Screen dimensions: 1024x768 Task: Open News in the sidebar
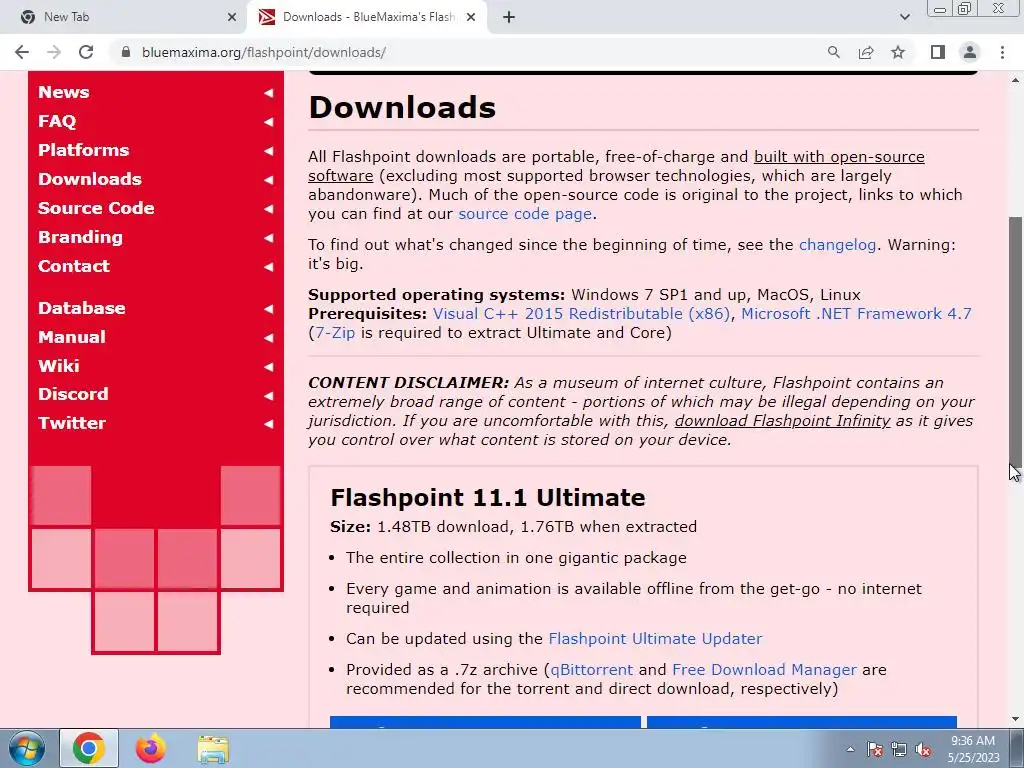(x=63, y=92)
